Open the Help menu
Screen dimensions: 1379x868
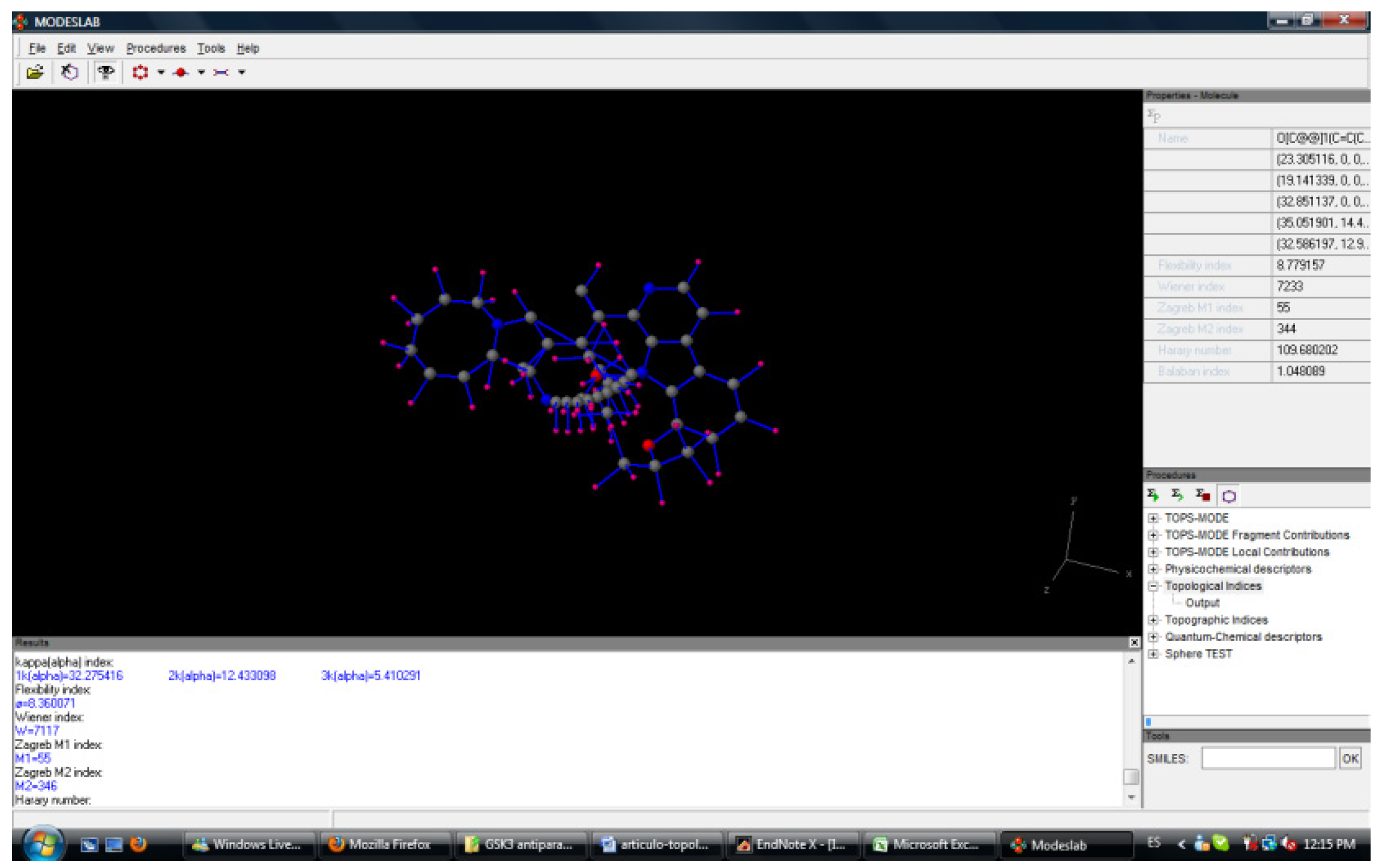(247, 48)
